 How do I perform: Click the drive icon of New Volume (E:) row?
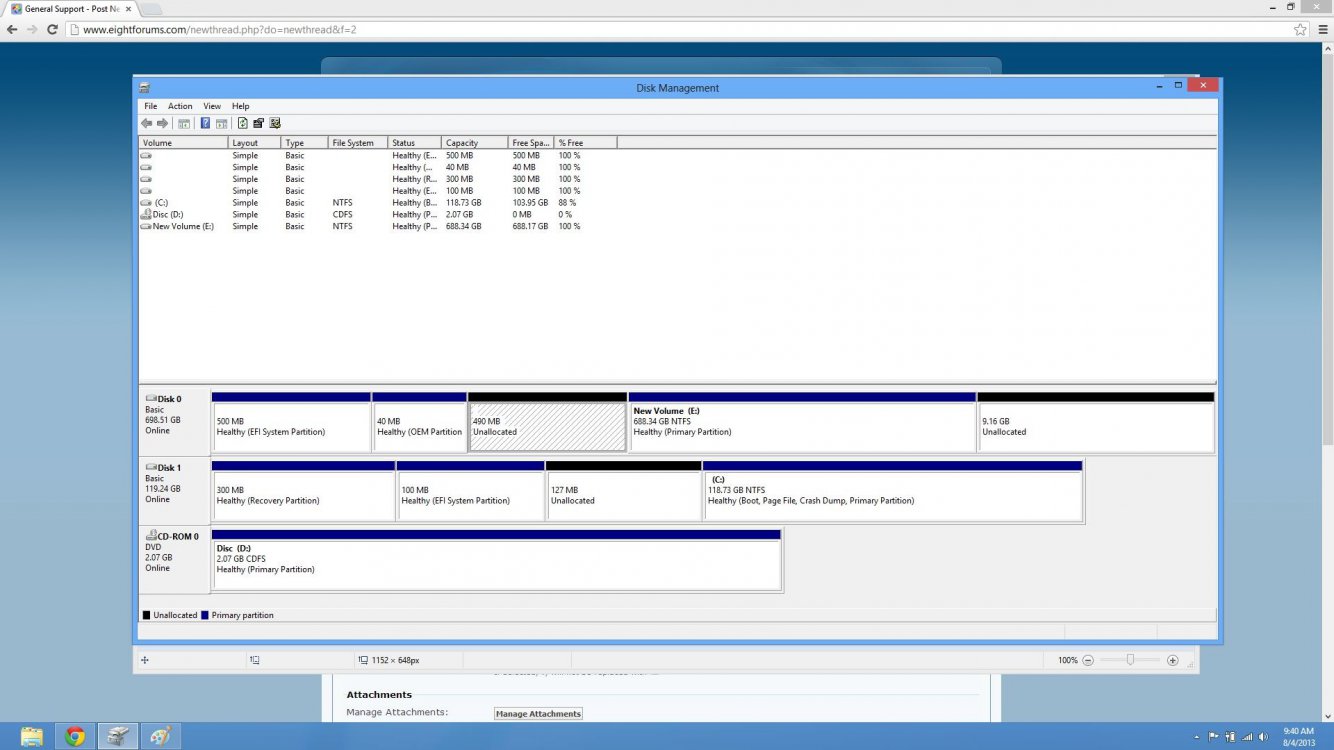pyautogui.click(x=146, y=226)
